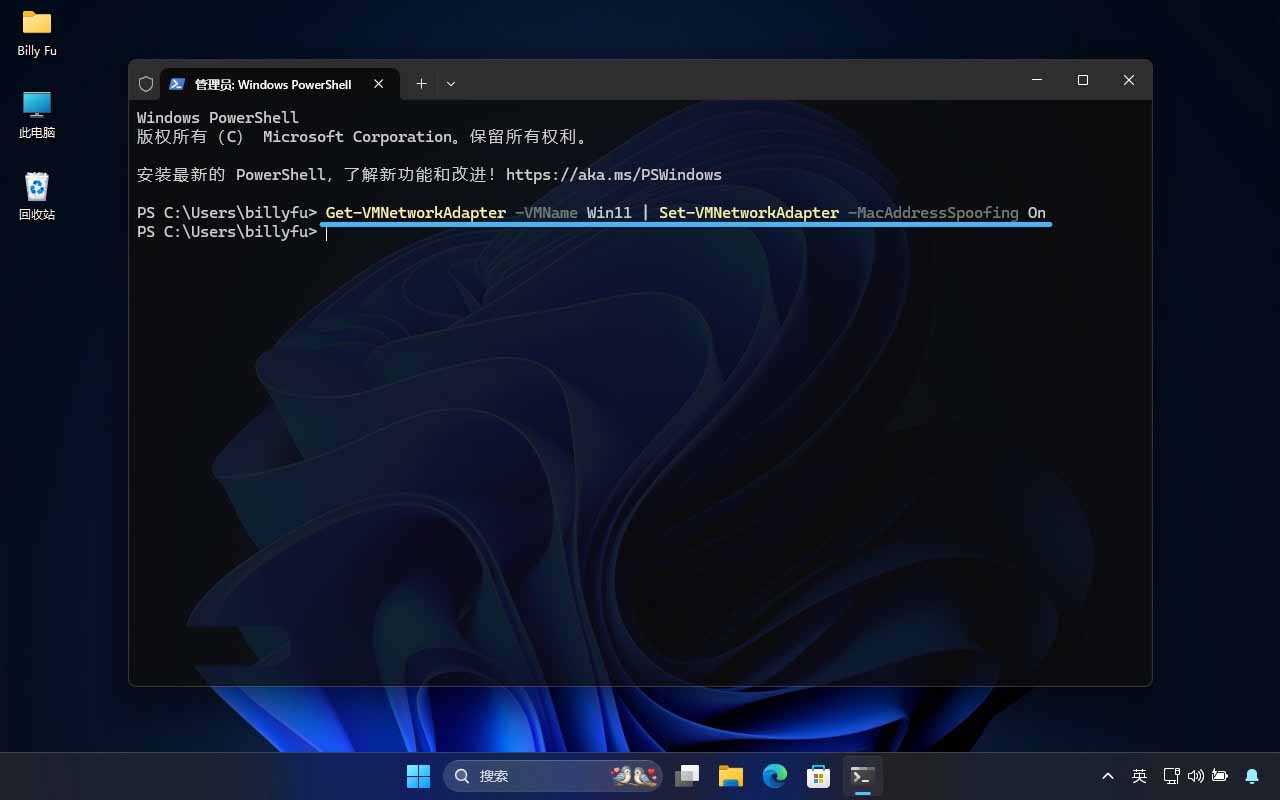Click the 安装最新的 PowerShell text
Screen dimensions: 1280x800
coord(231,175)
